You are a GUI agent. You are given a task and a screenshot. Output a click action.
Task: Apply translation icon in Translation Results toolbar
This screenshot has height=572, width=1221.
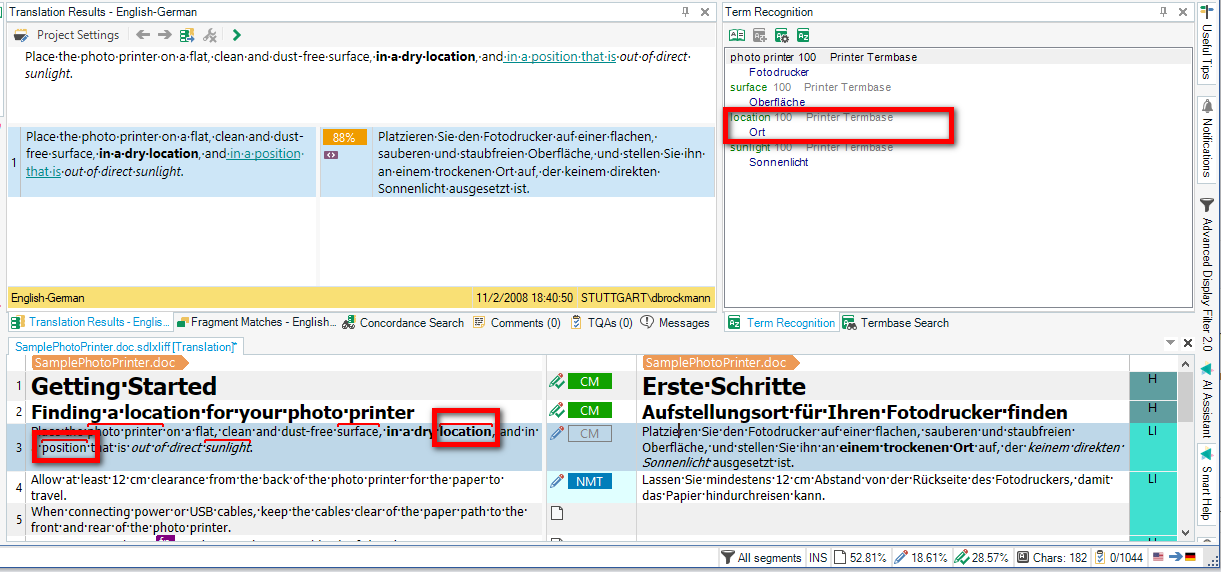pyautogui.click(x=187, y=35)
